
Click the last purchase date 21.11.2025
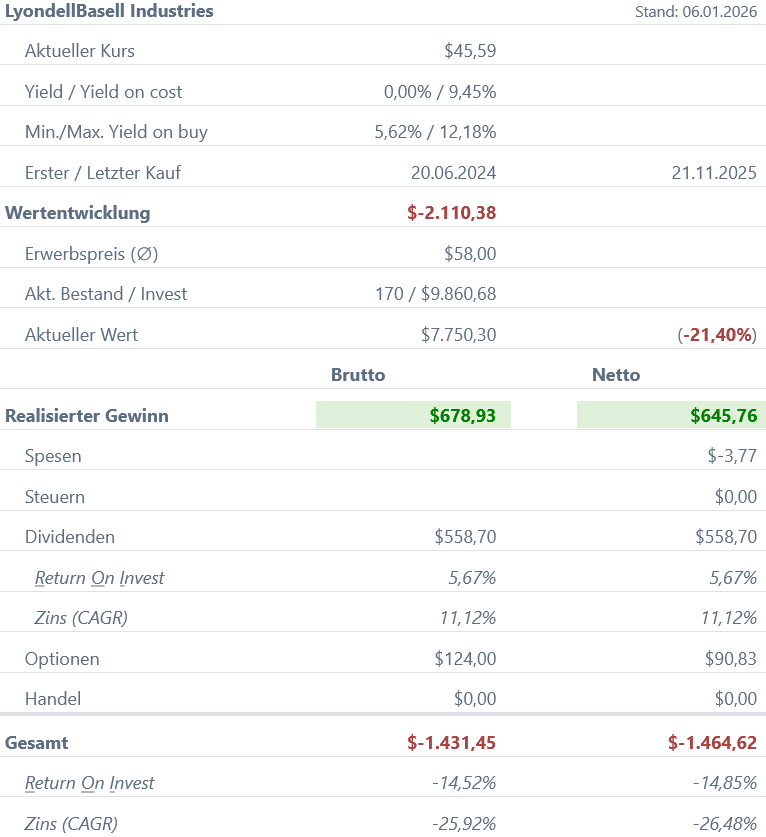(x=714, y=173)
